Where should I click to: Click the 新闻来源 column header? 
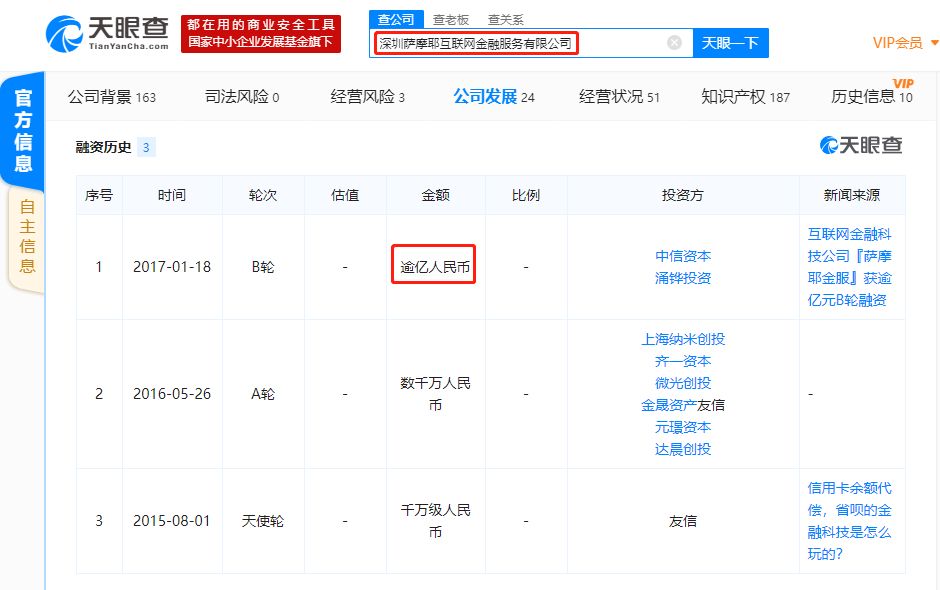tap(852, 195)
